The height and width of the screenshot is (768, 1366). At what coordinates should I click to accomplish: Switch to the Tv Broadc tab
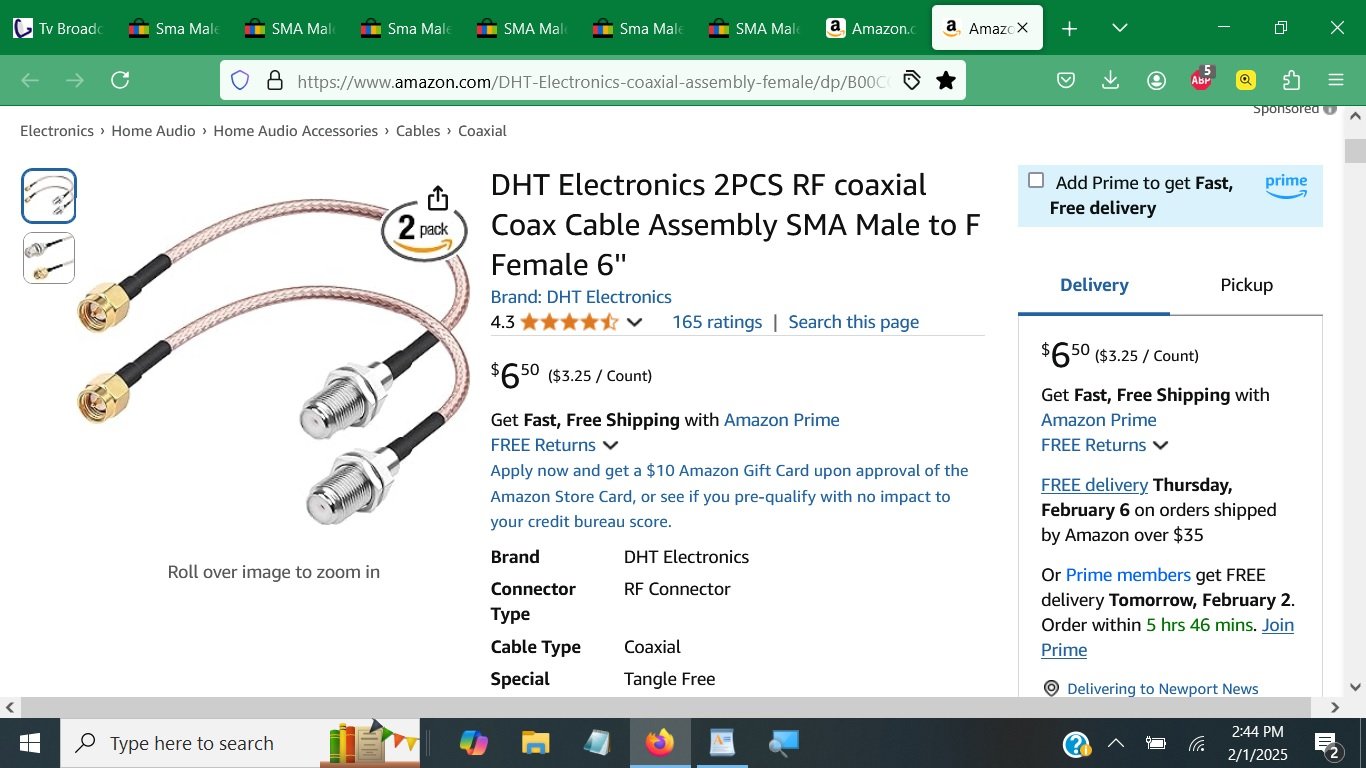coord(58,28)
